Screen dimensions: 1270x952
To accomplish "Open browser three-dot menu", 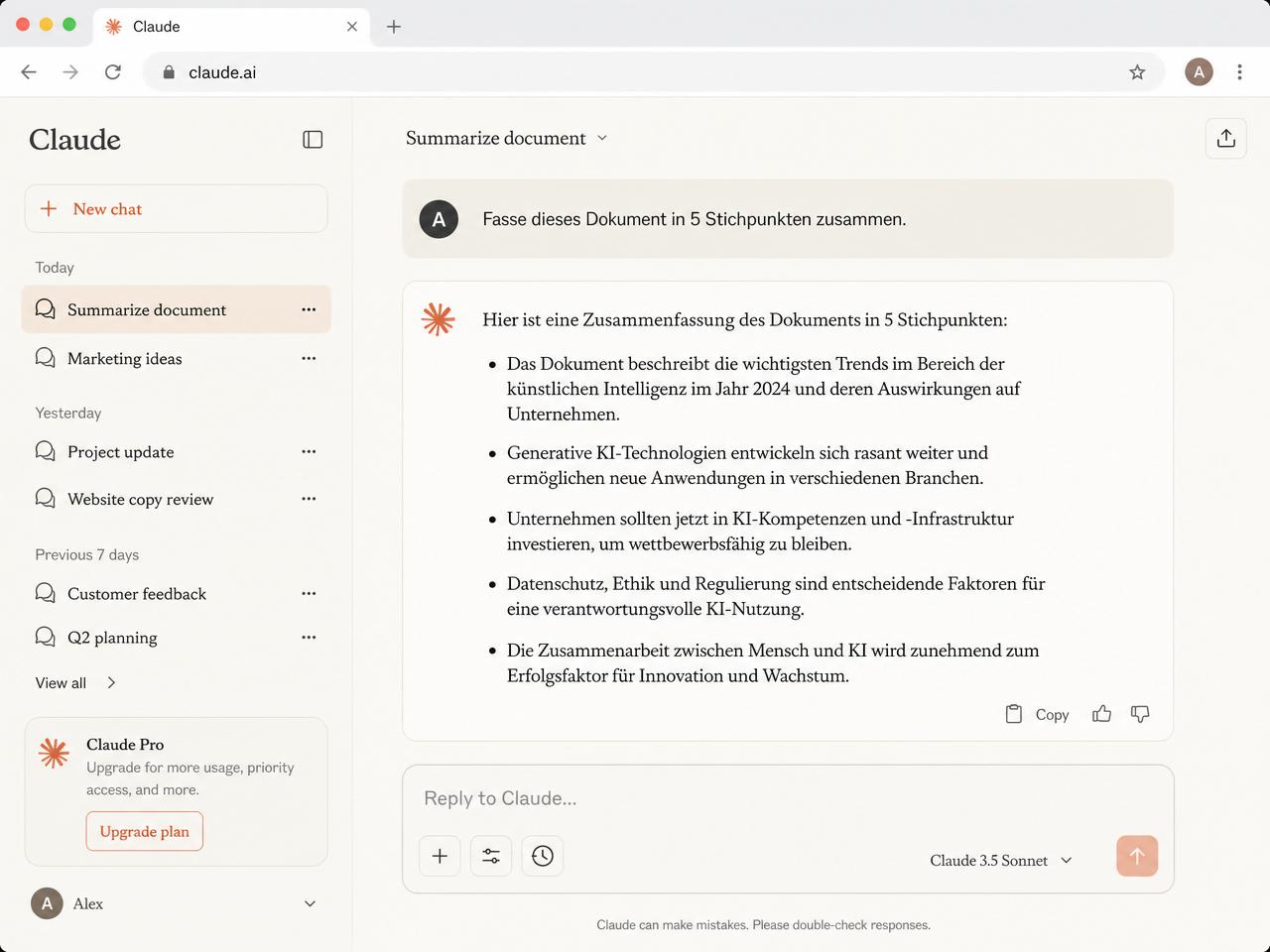I will click(1239, 72).
